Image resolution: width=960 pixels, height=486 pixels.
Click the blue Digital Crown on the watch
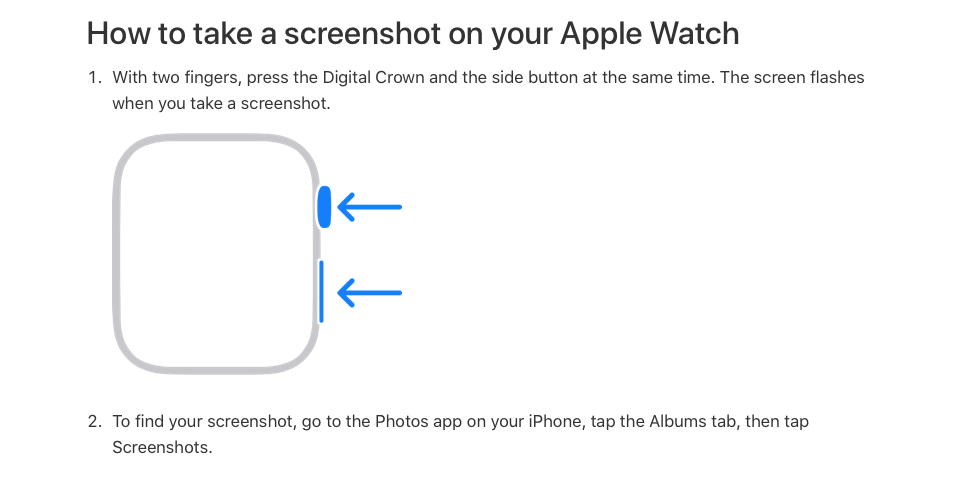pos(324,207)
